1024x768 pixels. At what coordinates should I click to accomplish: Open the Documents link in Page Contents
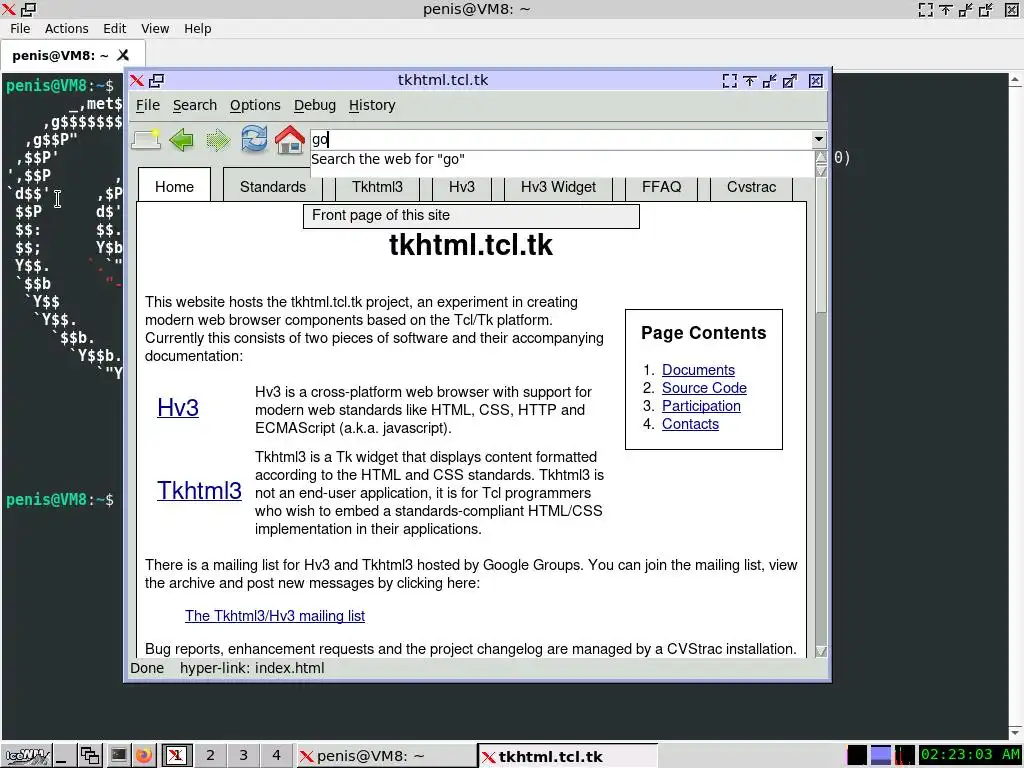(x=698, y=370)
